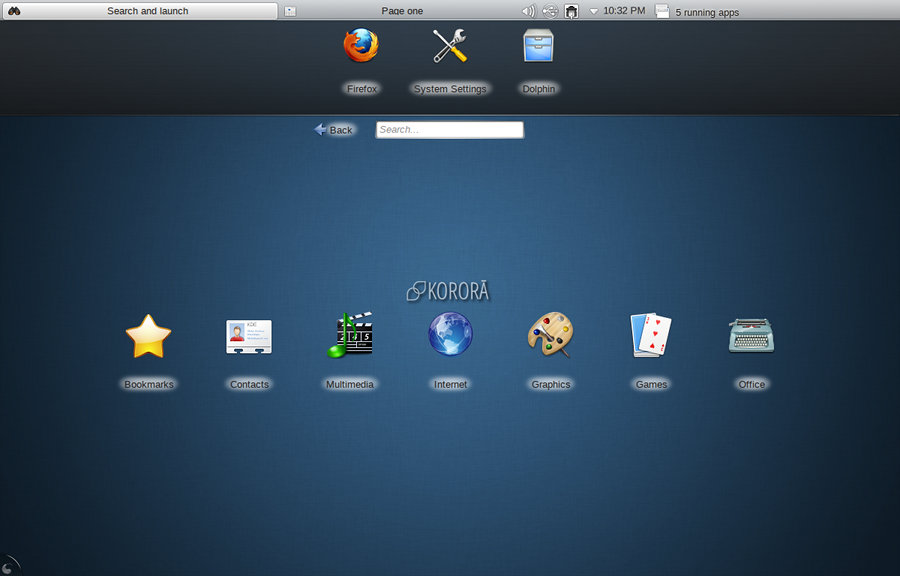Open the Internet category globe icon
Screen dimensions: 900x576
point(451,334)
